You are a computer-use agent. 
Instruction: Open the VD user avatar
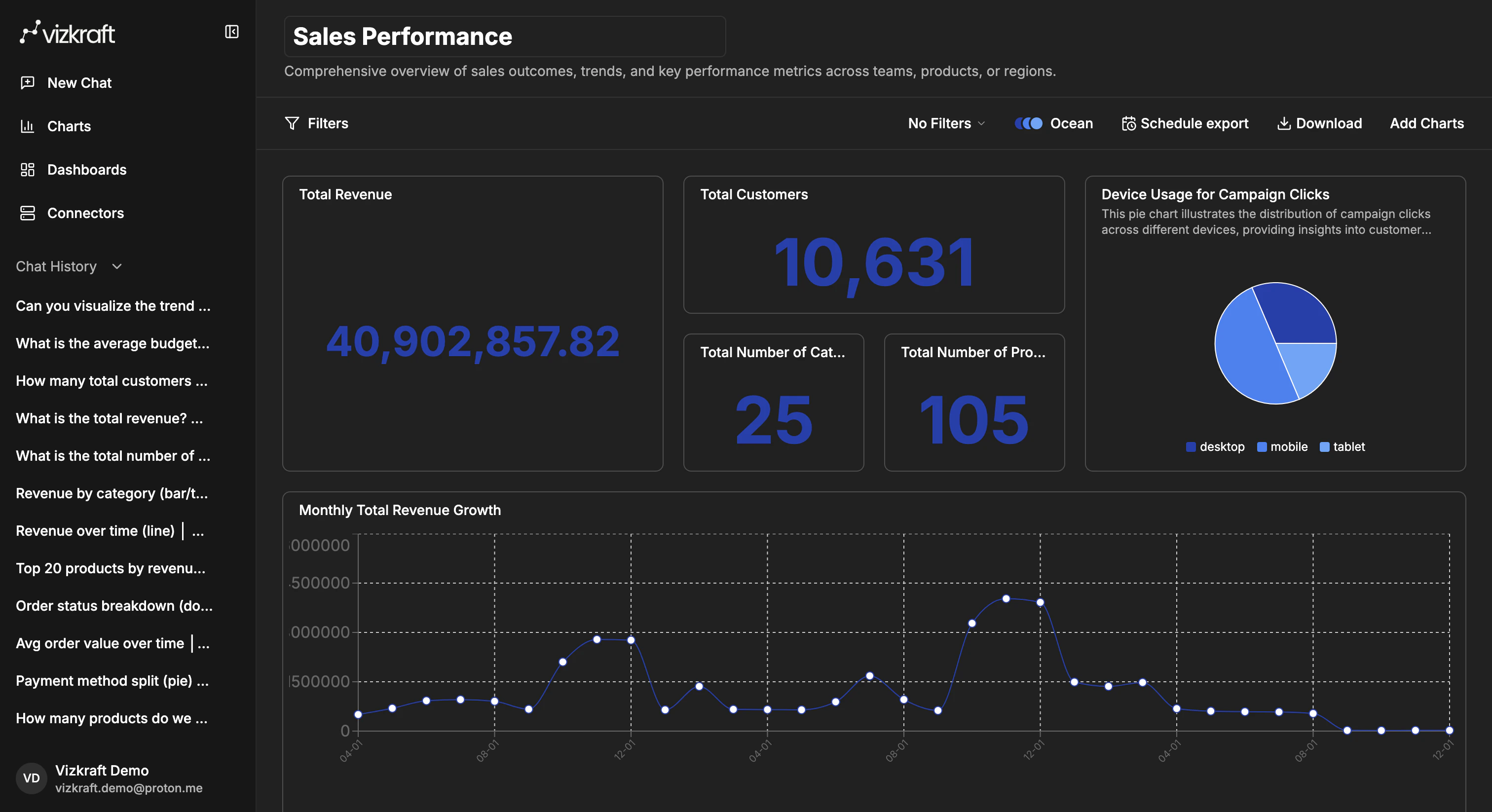(x=31, y=778)
